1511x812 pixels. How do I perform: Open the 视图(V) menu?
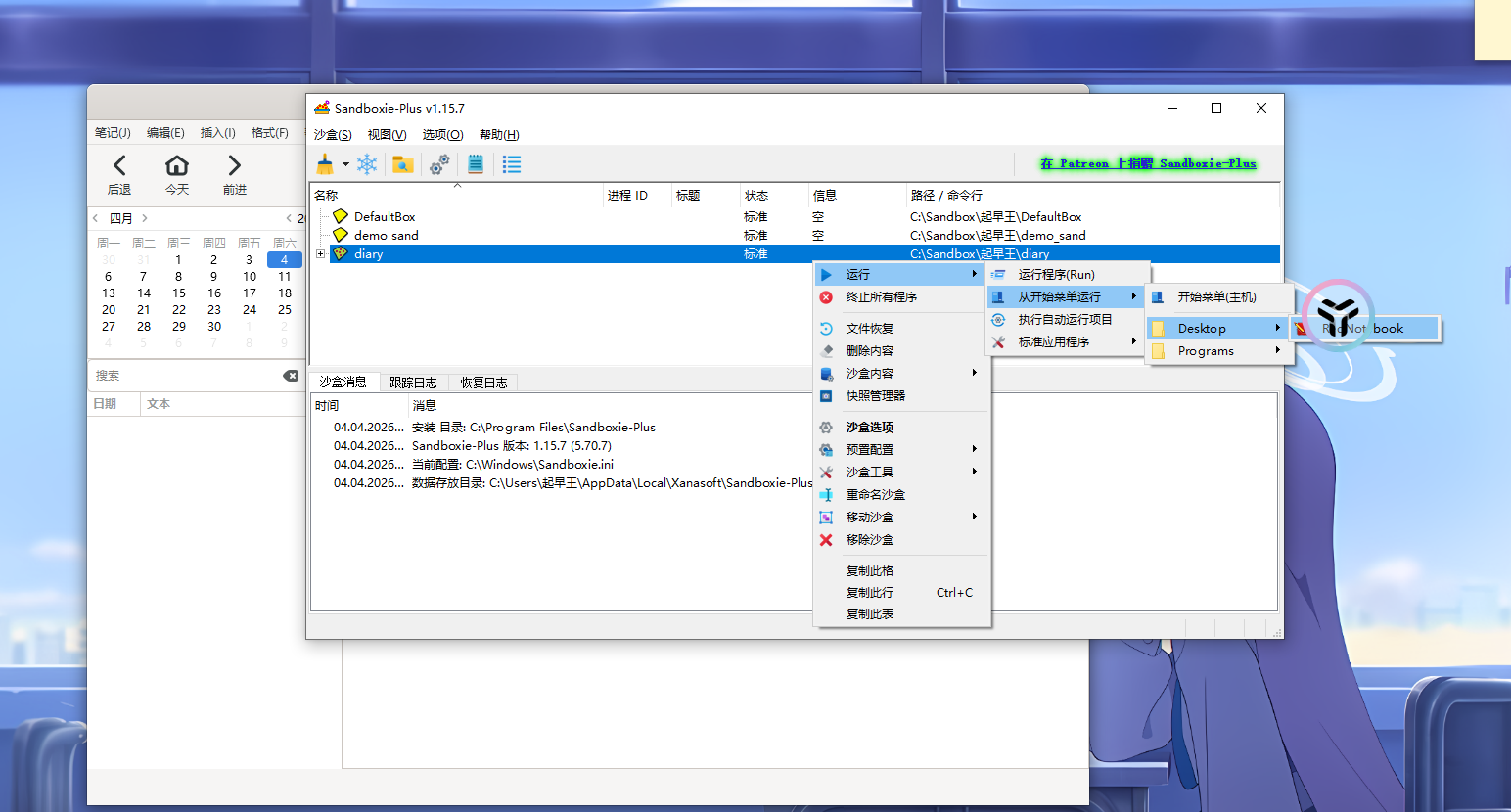coord(388,135)
